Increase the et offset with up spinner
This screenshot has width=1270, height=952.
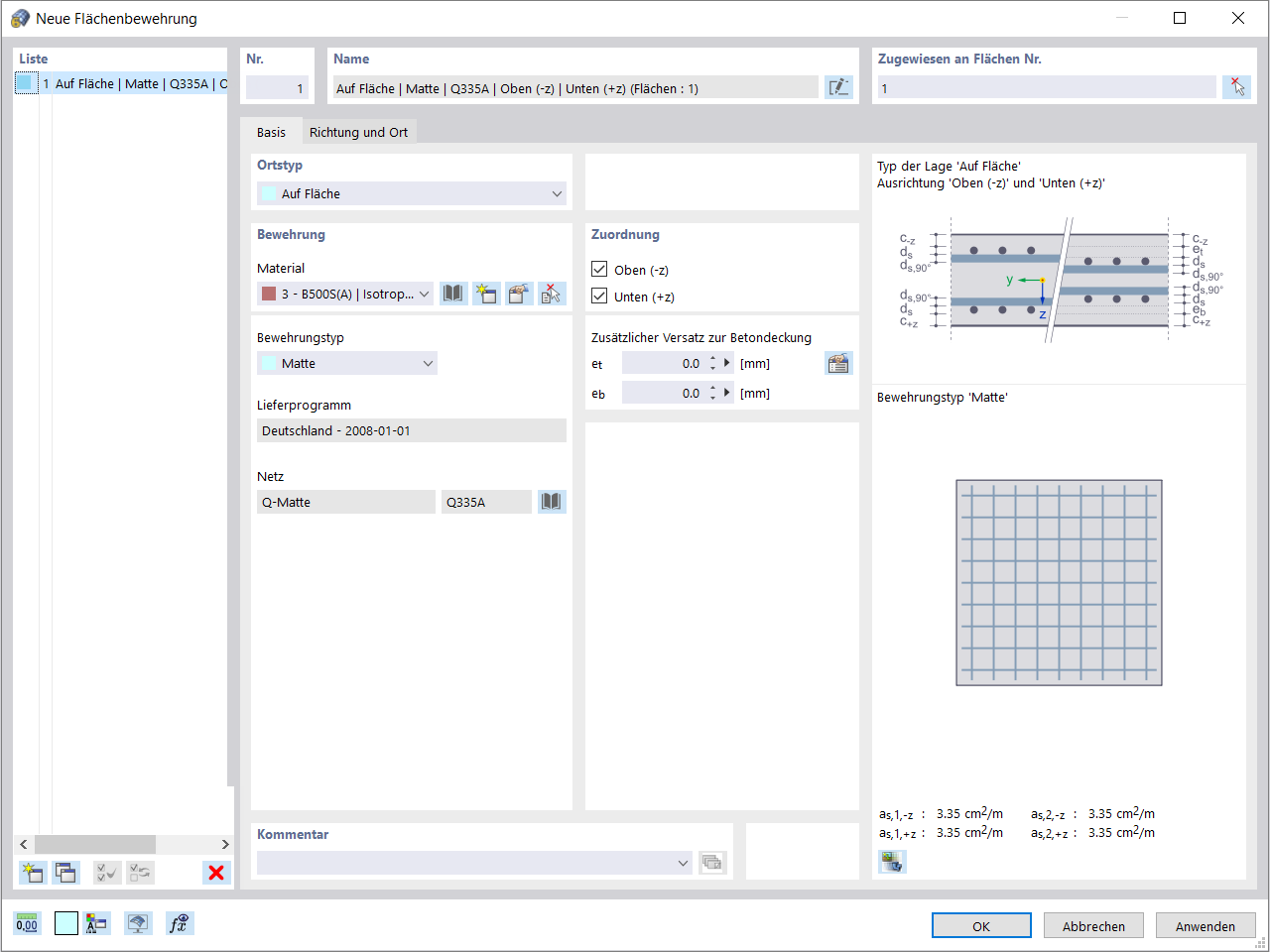[x=712, y=358]
